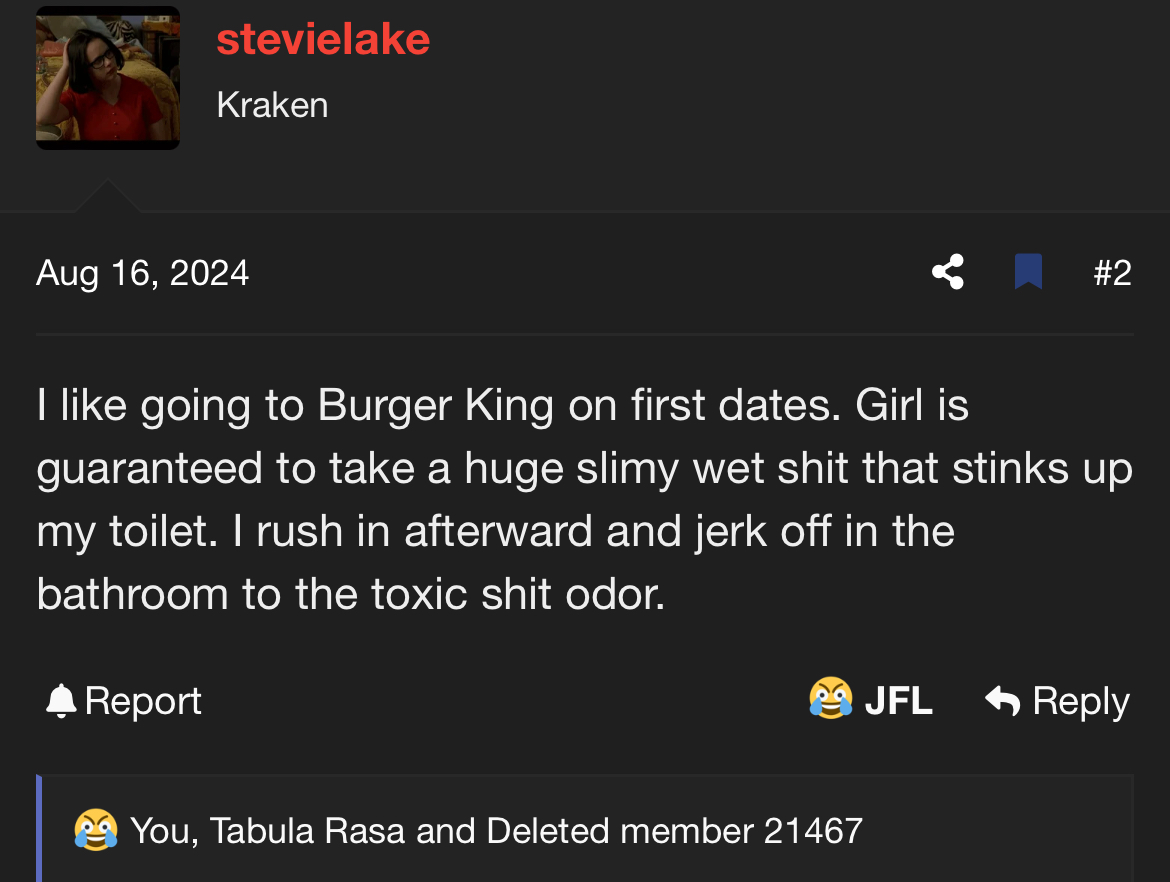This screenshot has height=882, width=1170.
Task: Click the Kraken user title
Action: click(272, 105)
